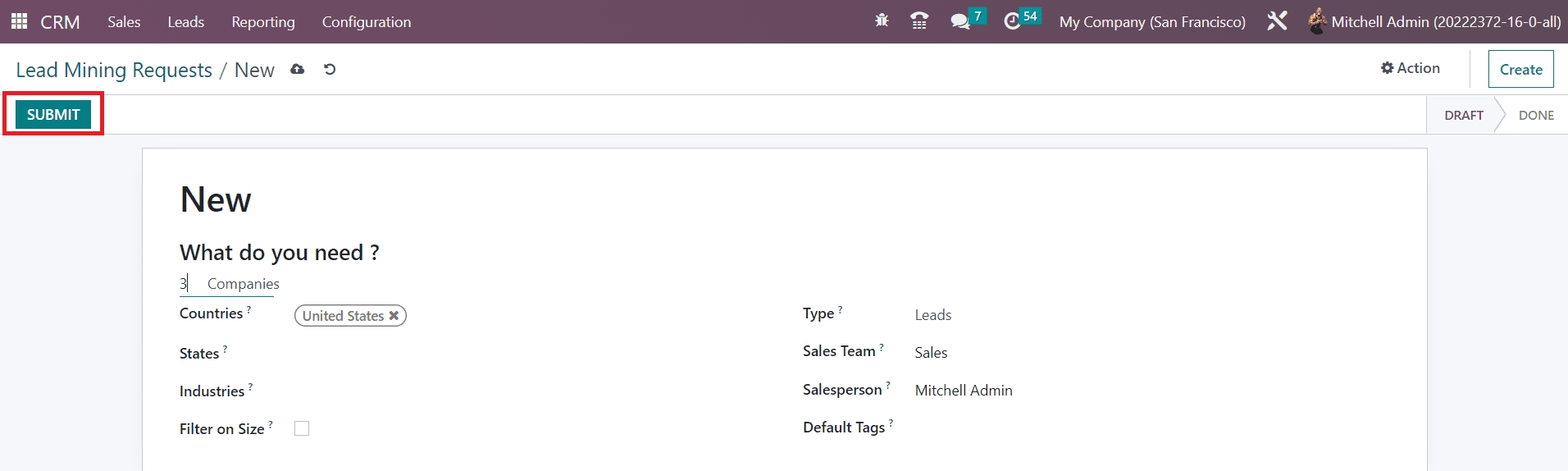Expand the Salesperson selection field
Viewport: 1568px width, 471px height.
1066,391
